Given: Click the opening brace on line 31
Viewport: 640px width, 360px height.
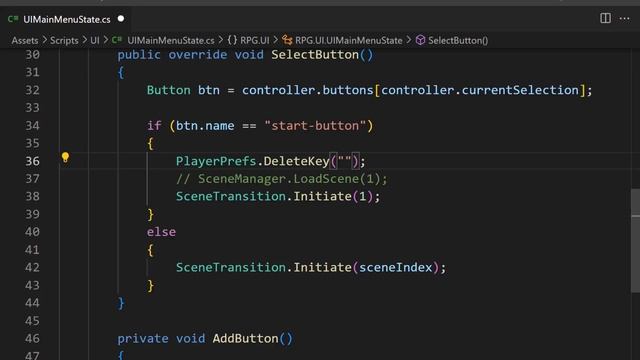Looking at the screenshot, I should (x=121, y=73).
